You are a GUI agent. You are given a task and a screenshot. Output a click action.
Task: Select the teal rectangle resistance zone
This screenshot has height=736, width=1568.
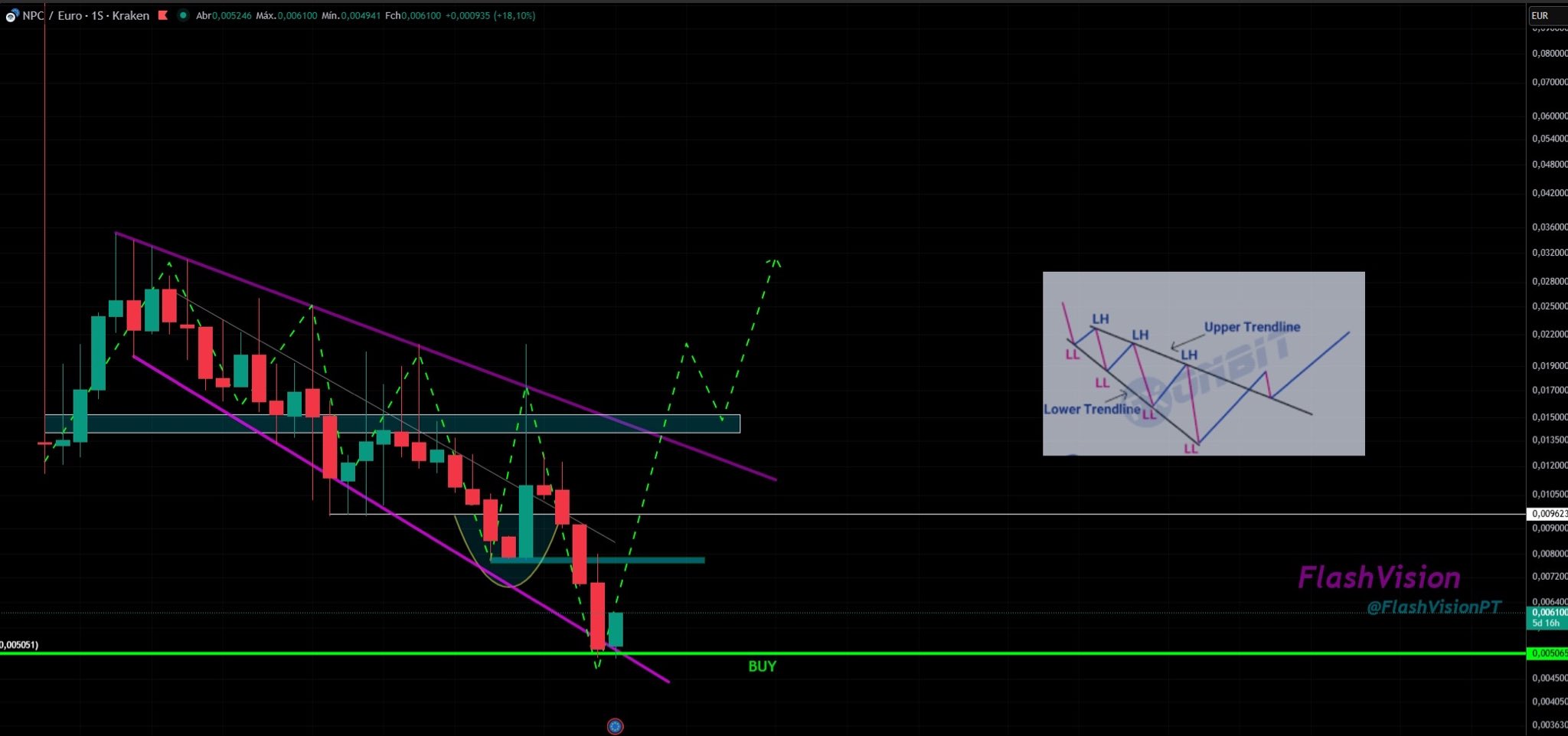click(392, 424)
